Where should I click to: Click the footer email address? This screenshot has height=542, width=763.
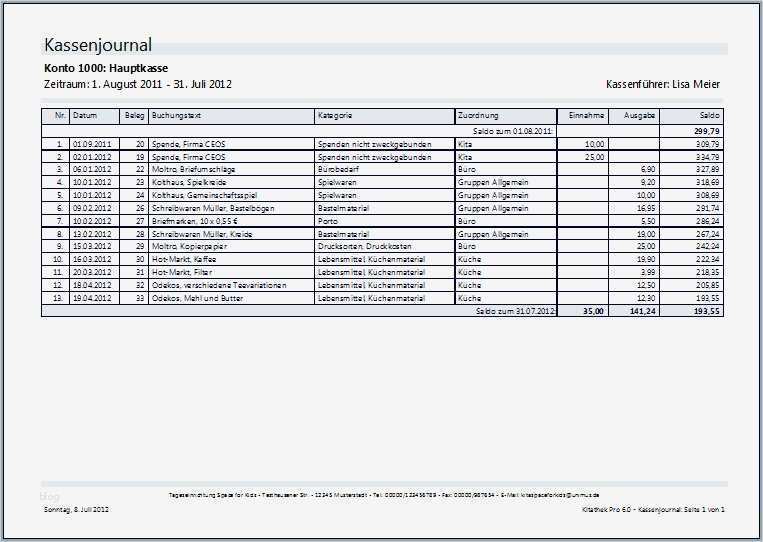click(560, 495)
